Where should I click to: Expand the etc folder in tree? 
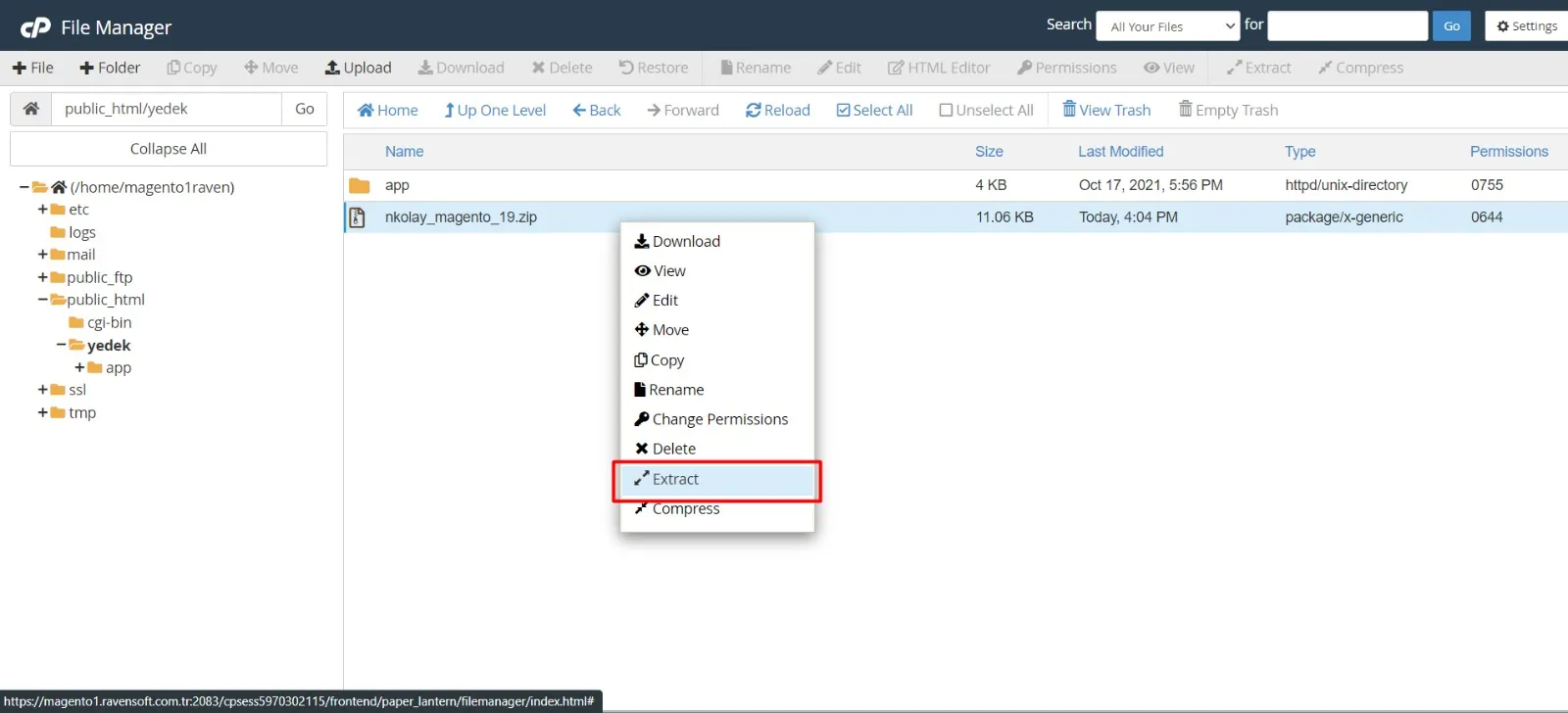pos(43,210)
